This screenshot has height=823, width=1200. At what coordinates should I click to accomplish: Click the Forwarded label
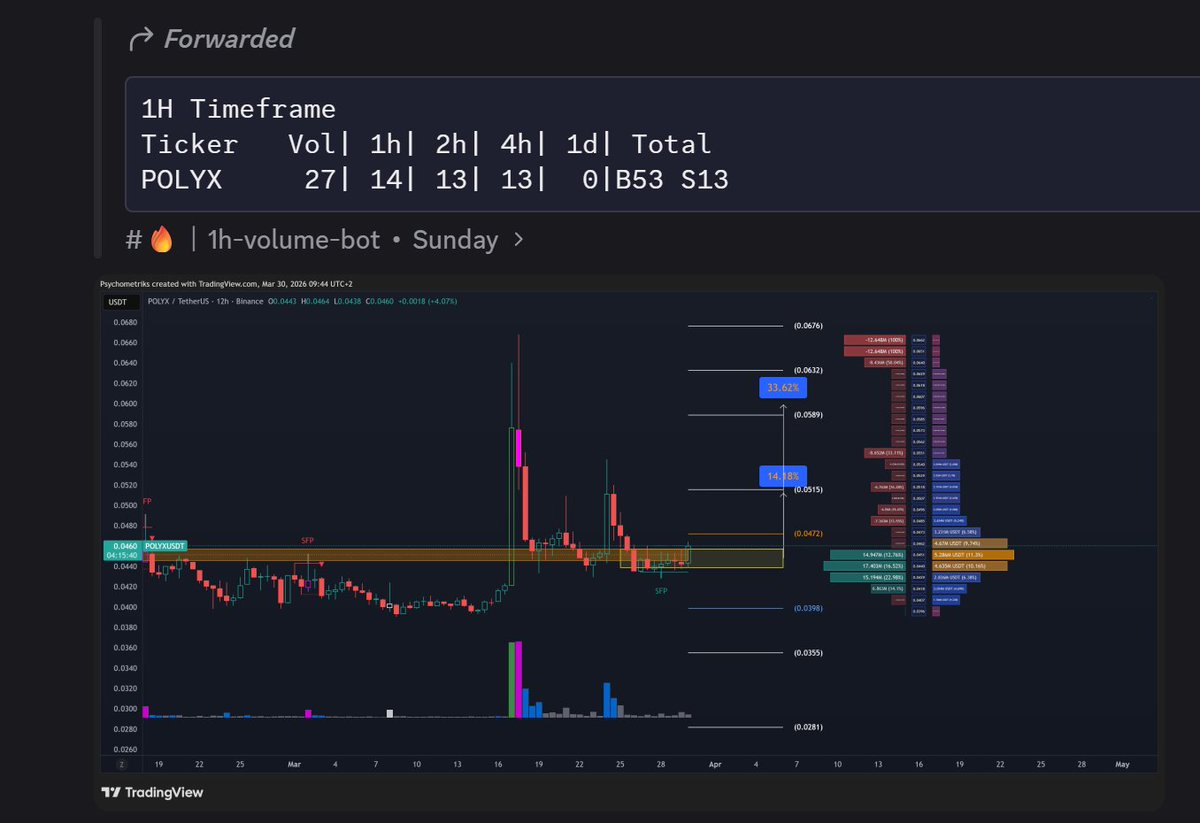[x=229, y=39]
